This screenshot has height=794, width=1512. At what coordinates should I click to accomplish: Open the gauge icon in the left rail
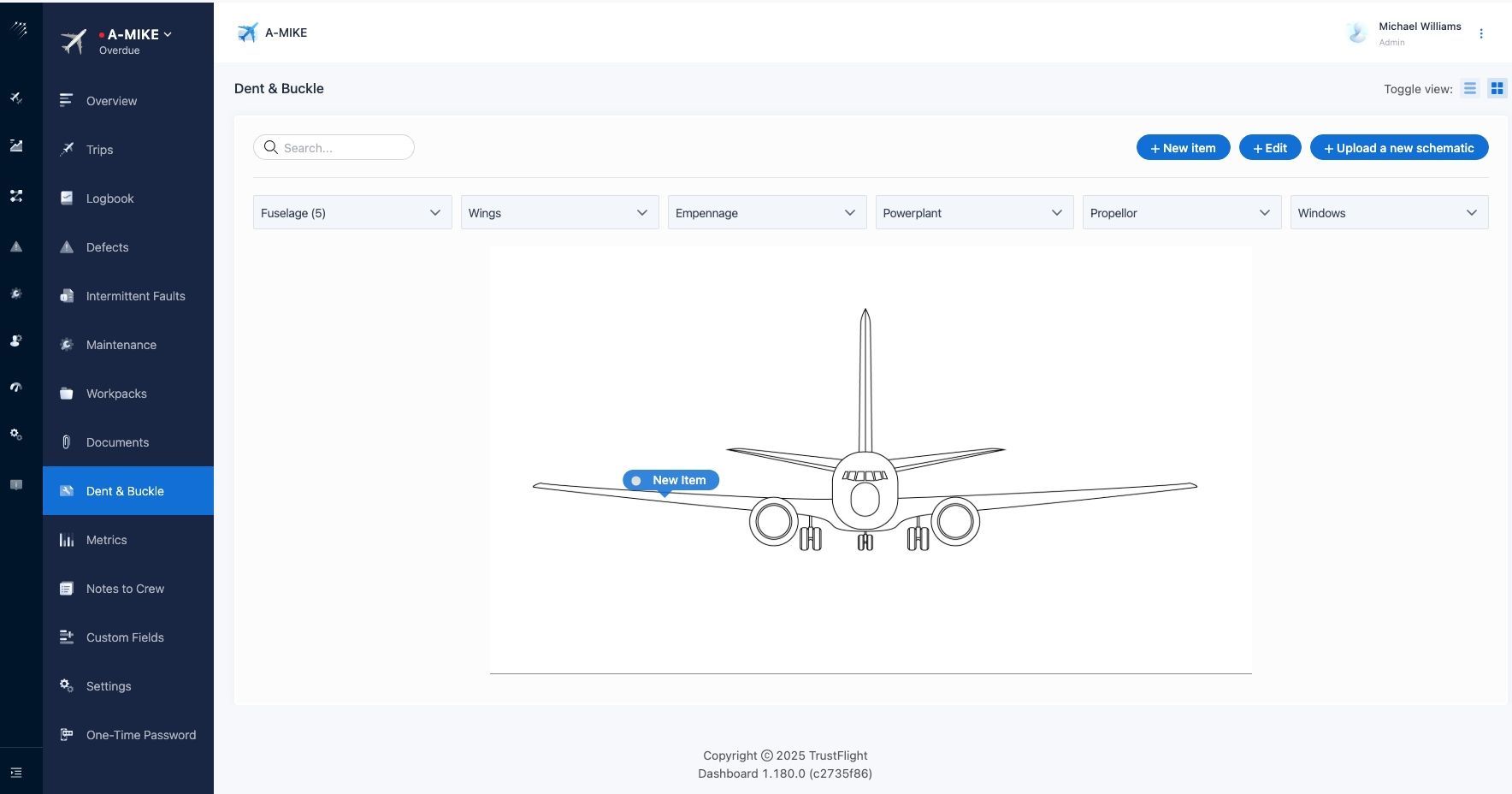pos(16,388)
